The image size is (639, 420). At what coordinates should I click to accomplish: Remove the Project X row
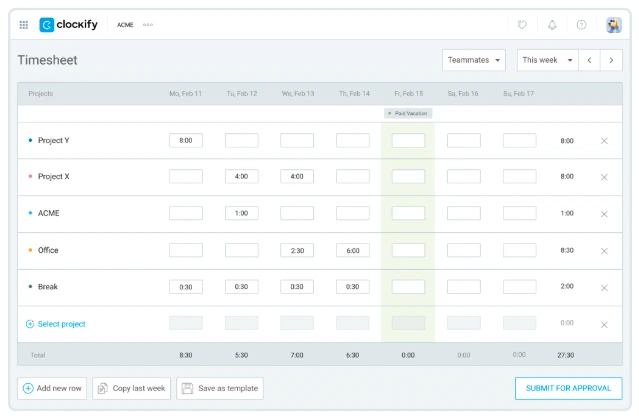(x=604, y=177)
